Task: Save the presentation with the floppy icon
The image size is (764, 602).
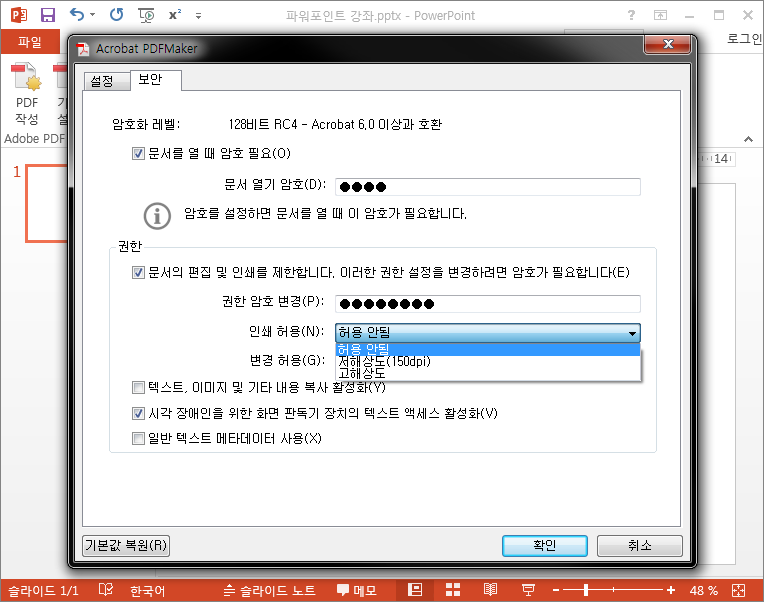Action: pos(48,15)
